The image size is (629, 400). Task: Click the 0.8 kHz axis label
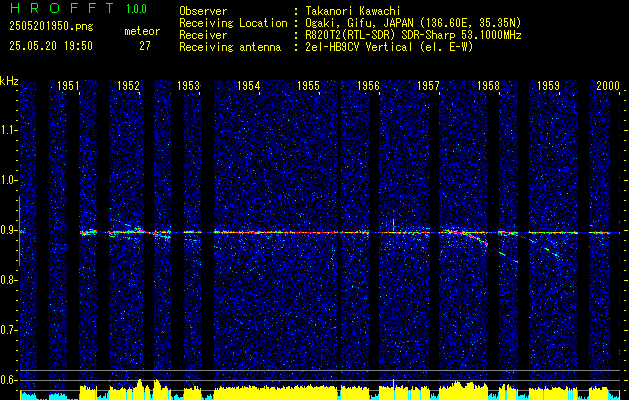point(8,280)
